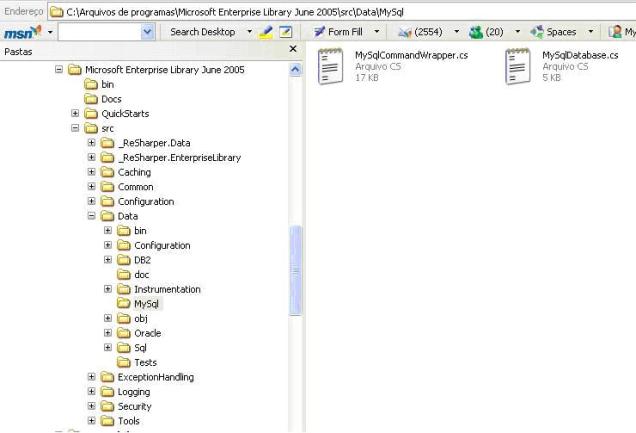
Task: Click the src folder icon
Action: [91, 128]
